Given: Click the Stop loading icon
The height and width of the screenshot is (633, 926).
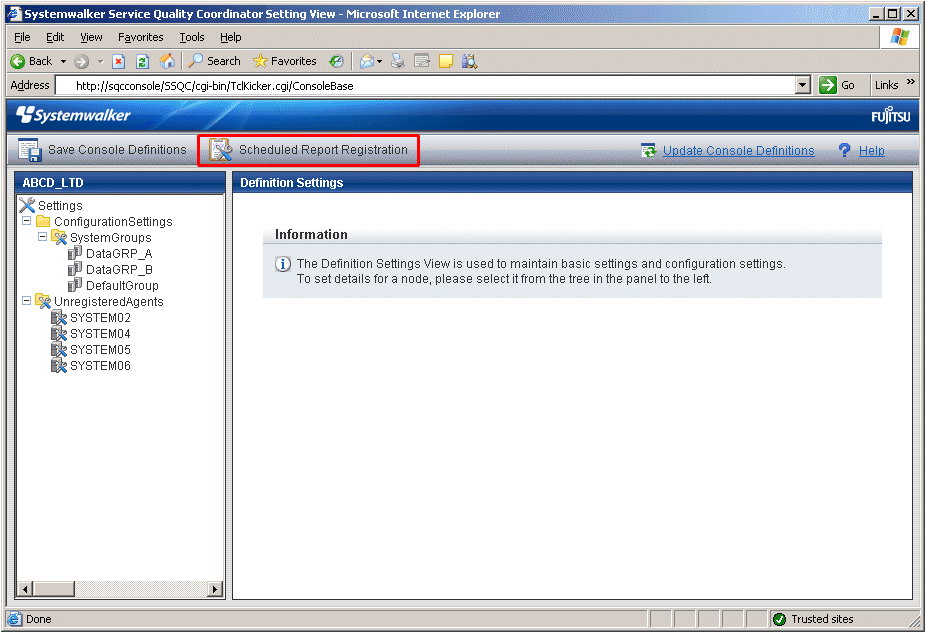Looking at the screenshot, I should pos(119,61).
